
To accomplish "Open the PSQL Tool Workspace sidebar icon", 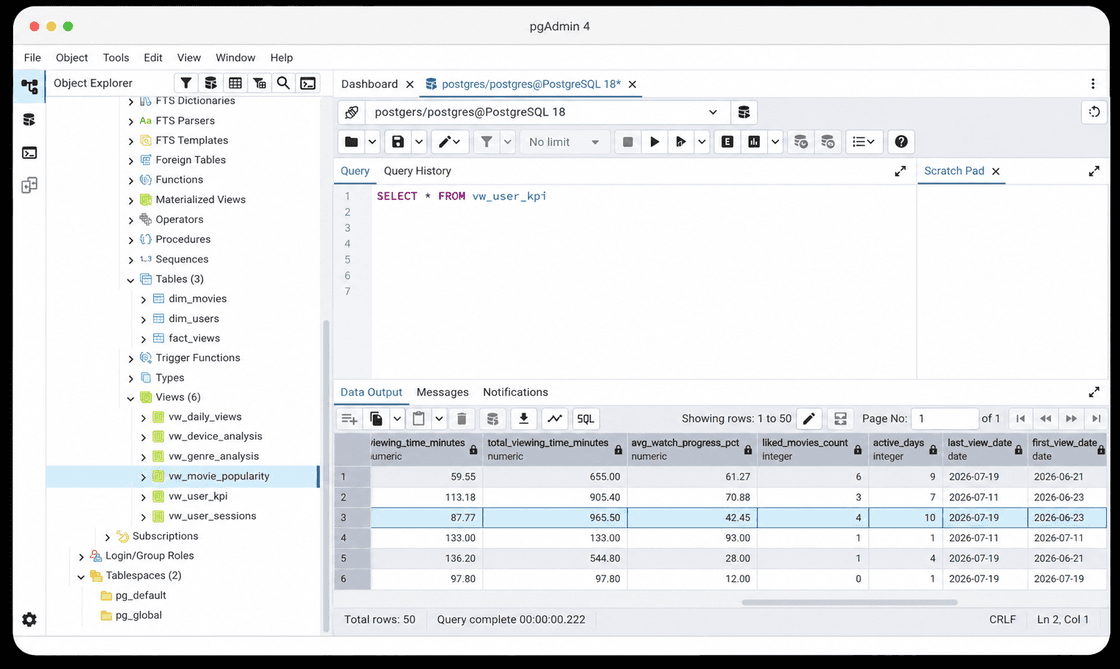I will click(29, 153).
